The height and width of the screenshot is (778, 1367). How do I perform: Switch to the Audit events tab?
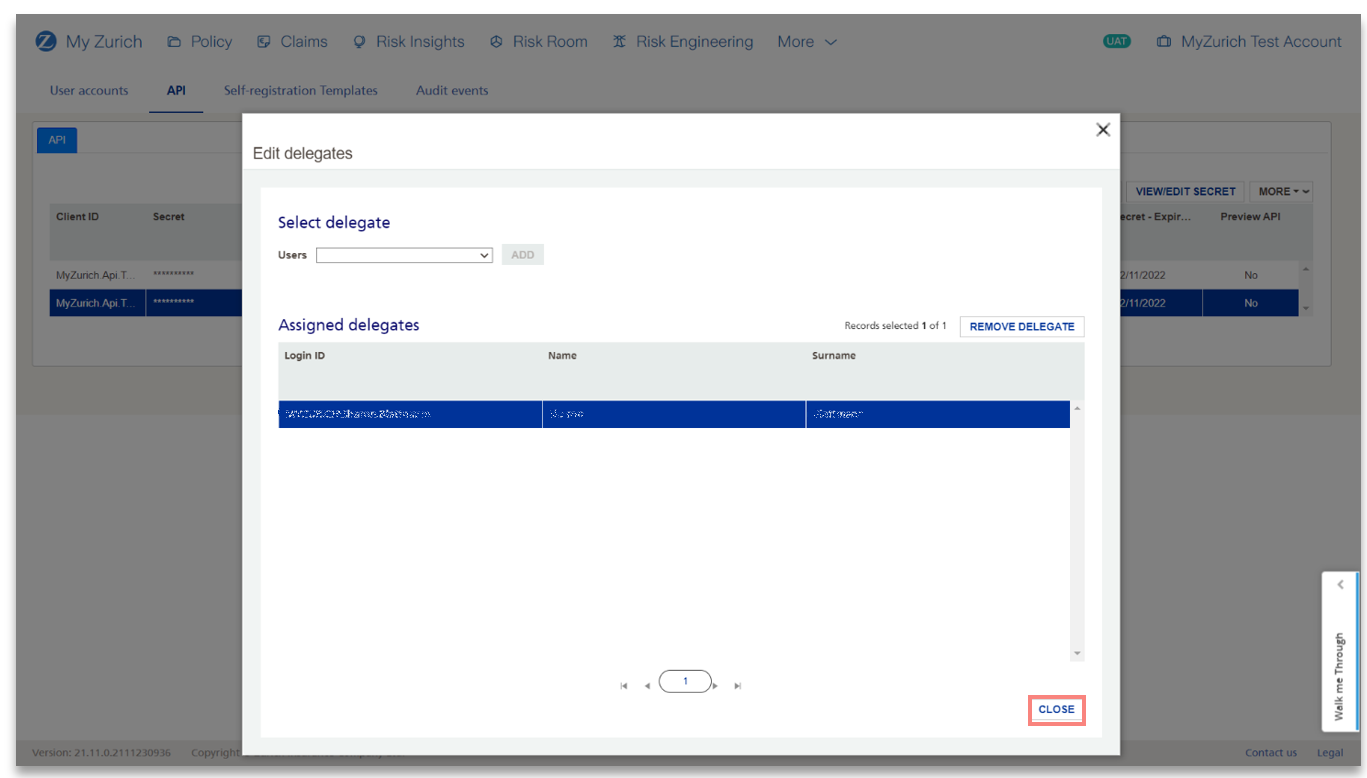click(452, 90)
